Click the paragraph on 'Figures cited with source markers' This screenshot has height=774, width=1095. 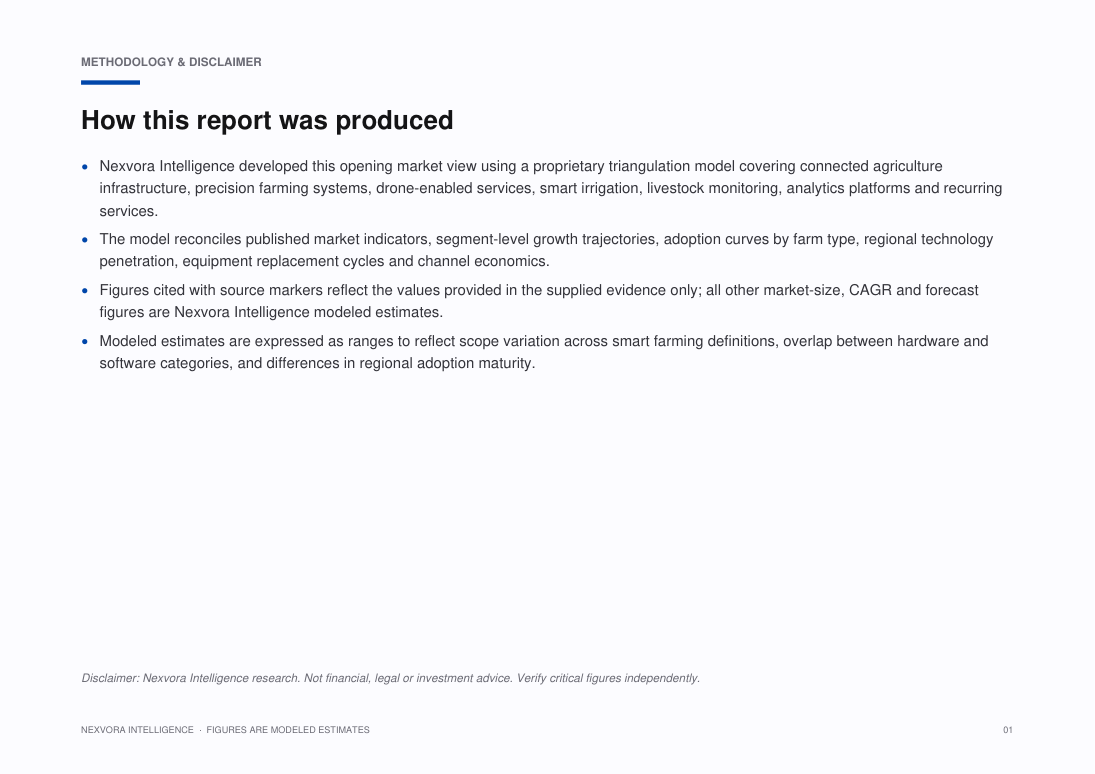(x=538, y=301)
